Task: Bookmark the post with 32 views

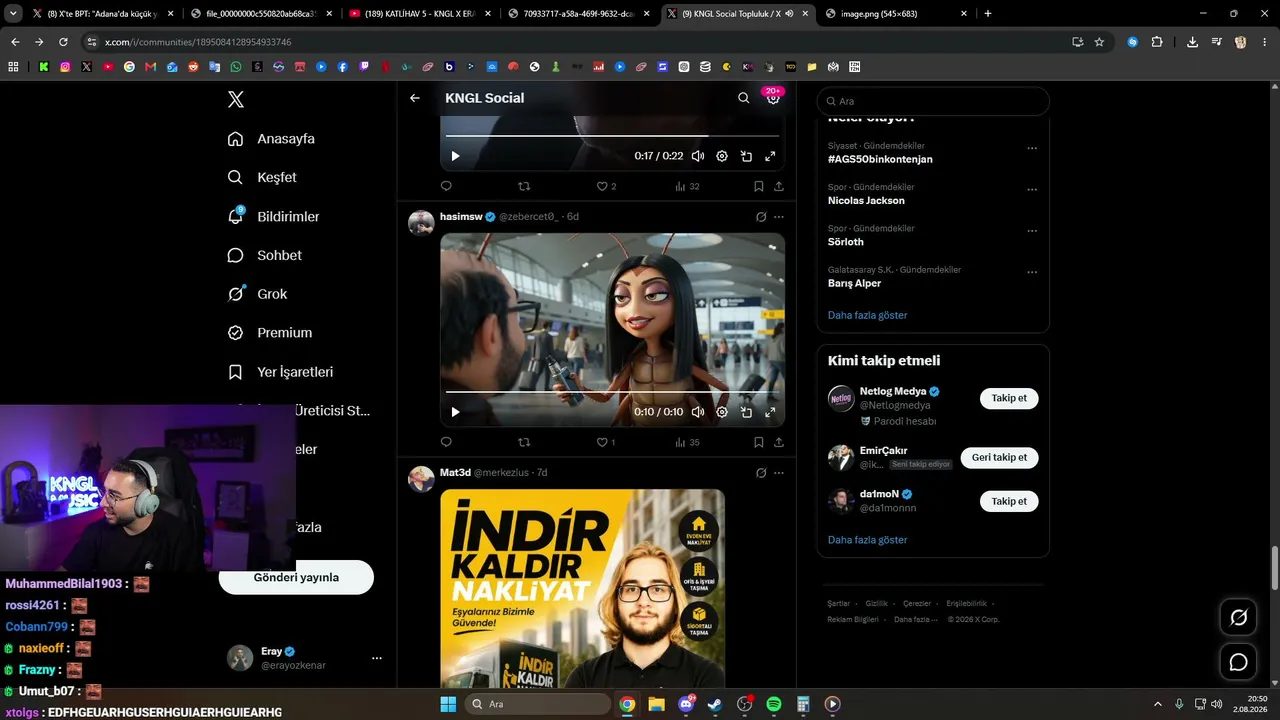Action: tap(759, 186)
